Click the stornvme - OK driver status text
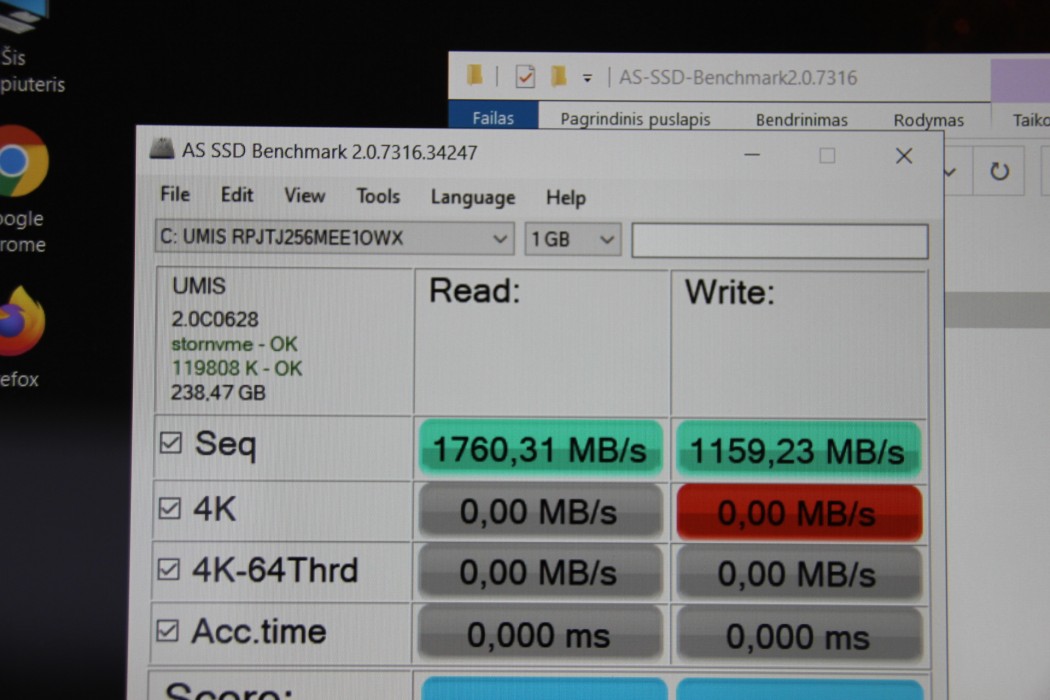Screen dimensions: 1050x700 pyautogui.click(x=234, y=344)
